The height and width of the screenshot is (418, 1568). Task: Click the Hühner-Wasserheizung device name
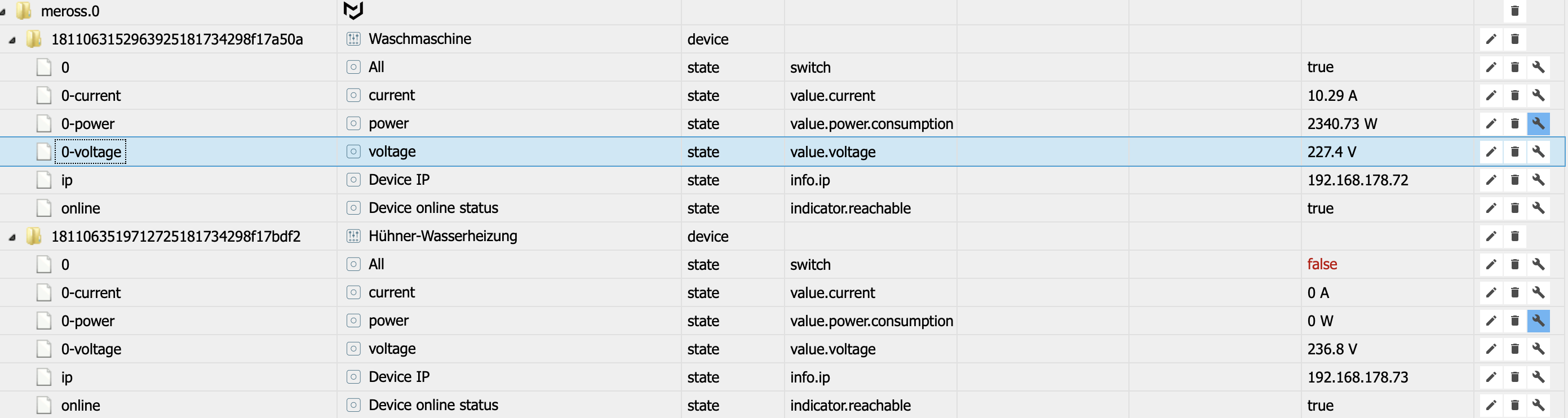click(x=442, y=236)
